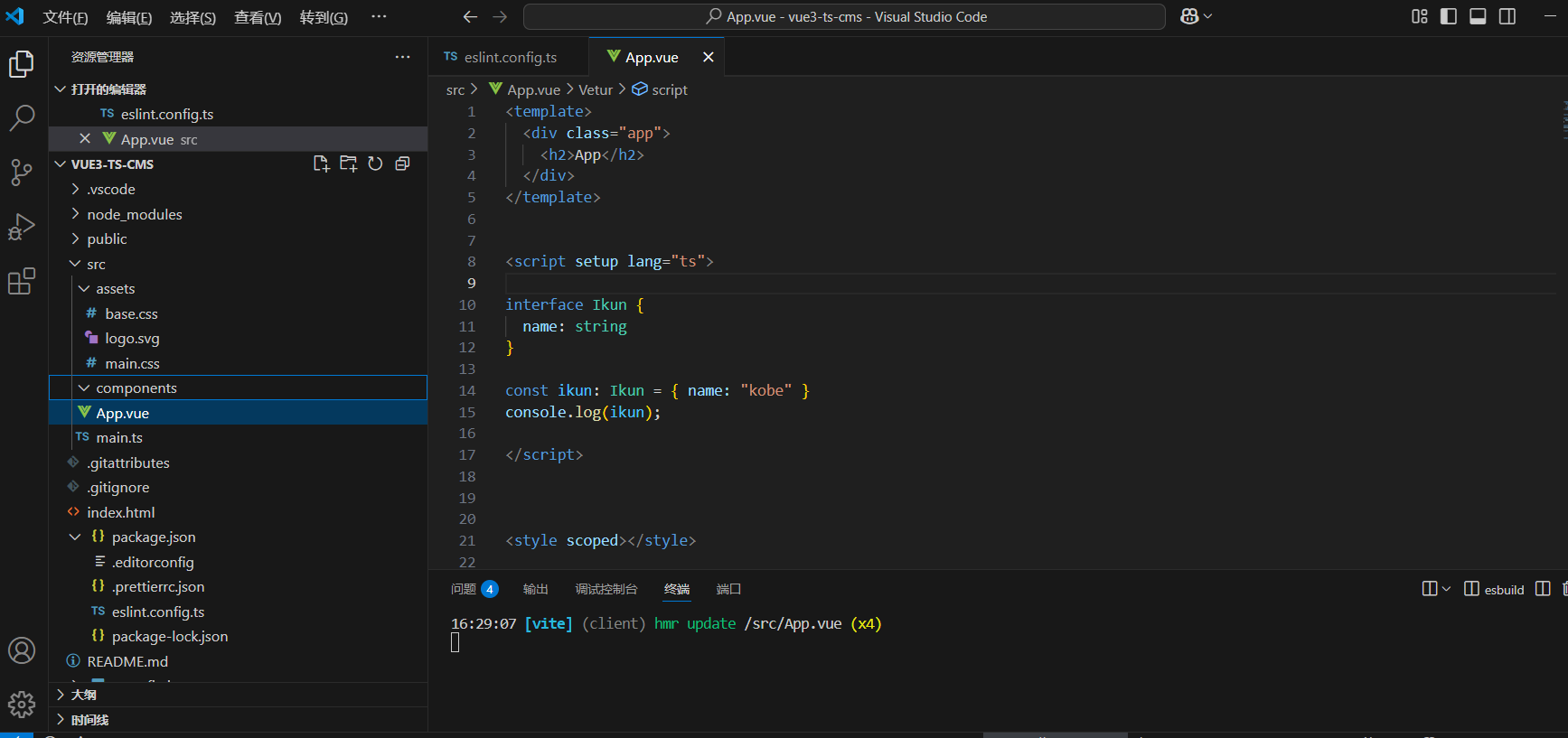Image resolution: width=1568 pixels, height=738 pixels.
Task: Open the Explorer view in activity bar
Action: 22,64
